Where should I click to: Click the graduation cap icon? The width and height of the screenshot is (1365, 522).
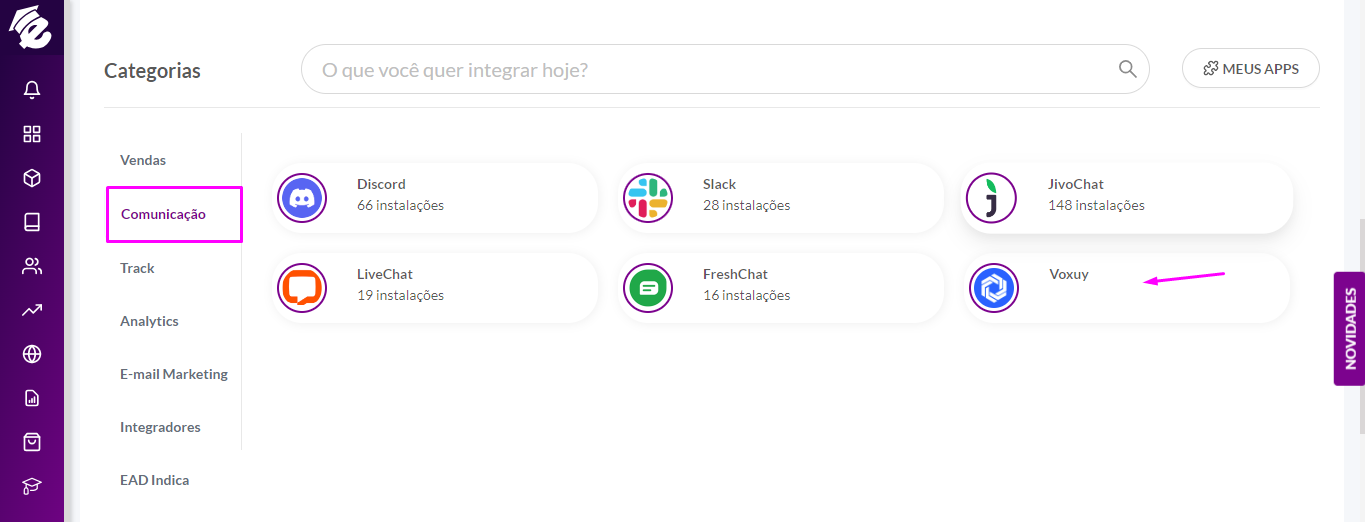(x=32, y=486)
